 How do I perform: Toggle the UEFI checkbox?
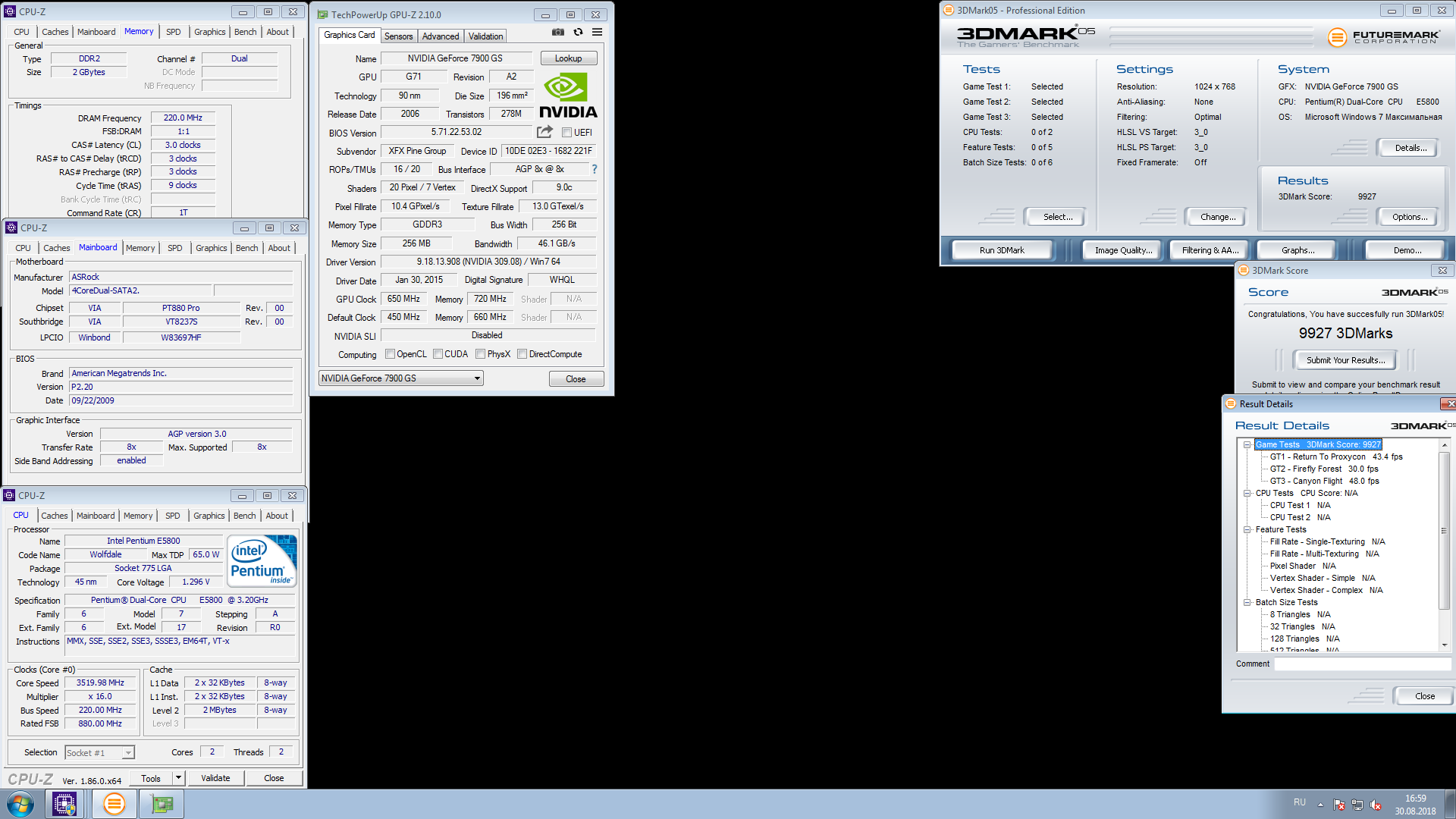click(x=566, y=132)
